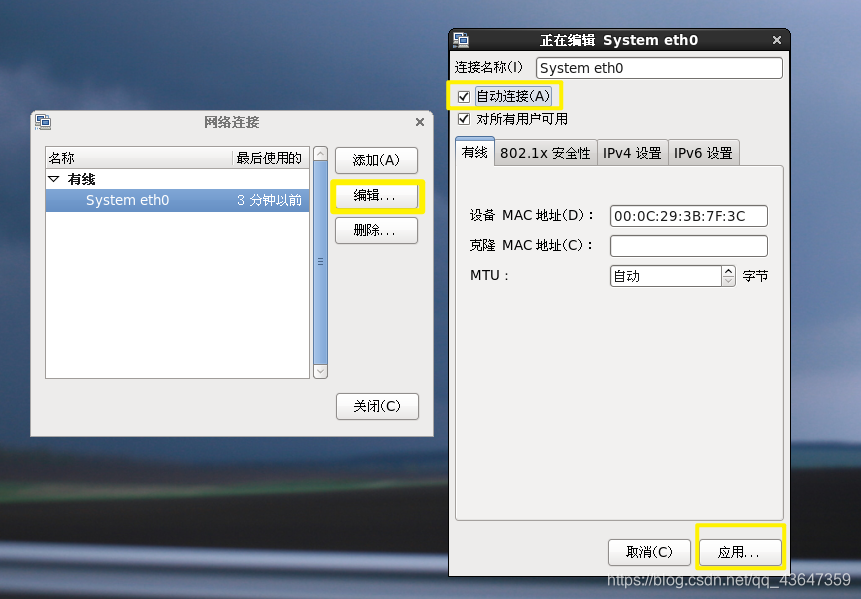Click the connection list scrollbar thumb
The height and width of the screenshot is (599, 861).
[320, 262]
